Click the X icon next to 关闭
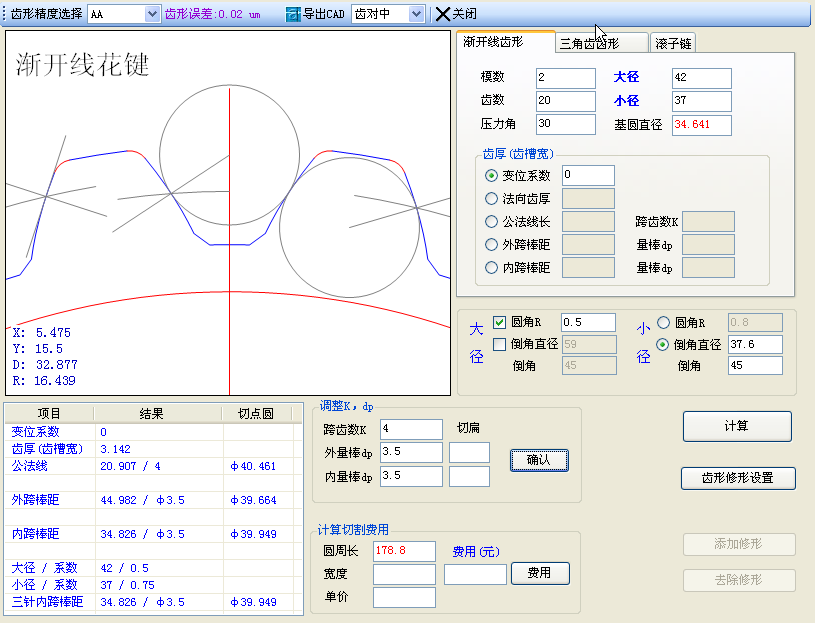Viewport: 815px width, 623px height. coord(442,14)
